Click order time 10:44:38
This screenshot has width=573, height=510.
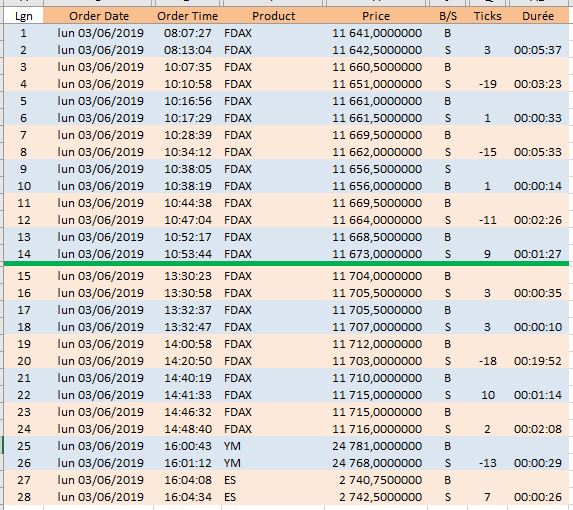tap(187, 203)
